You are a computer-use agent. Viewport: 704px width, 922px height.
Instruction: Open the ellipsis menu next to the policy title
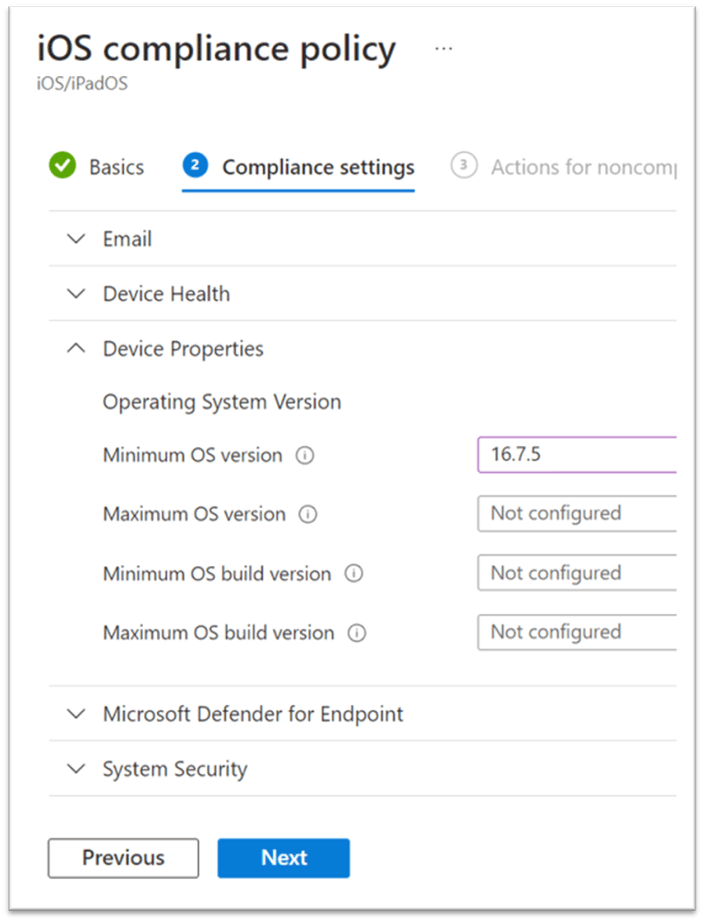click(443, 46)
